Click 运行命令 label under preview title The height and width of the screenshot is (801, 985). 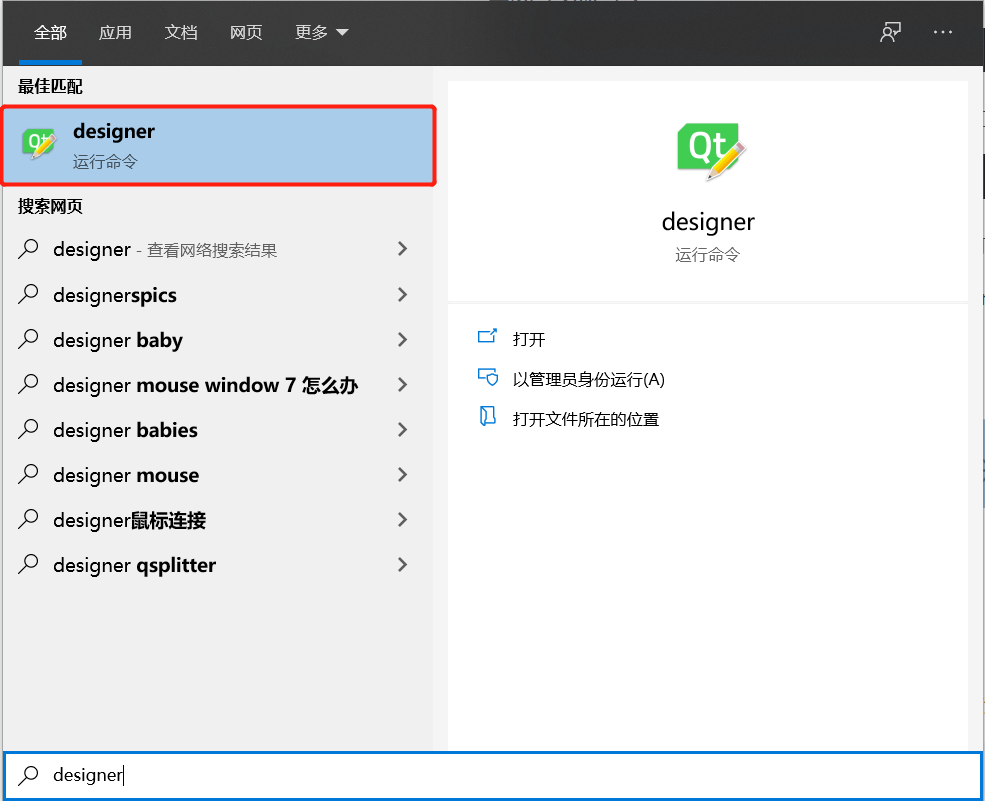[x=708, y=254]
